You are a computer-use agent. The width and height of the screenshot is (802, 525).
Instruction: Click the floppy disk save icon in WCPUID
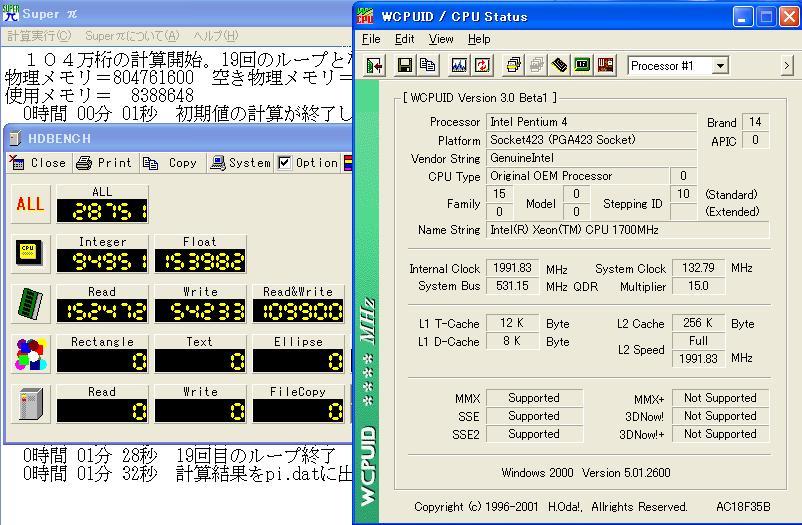point(405,65)
